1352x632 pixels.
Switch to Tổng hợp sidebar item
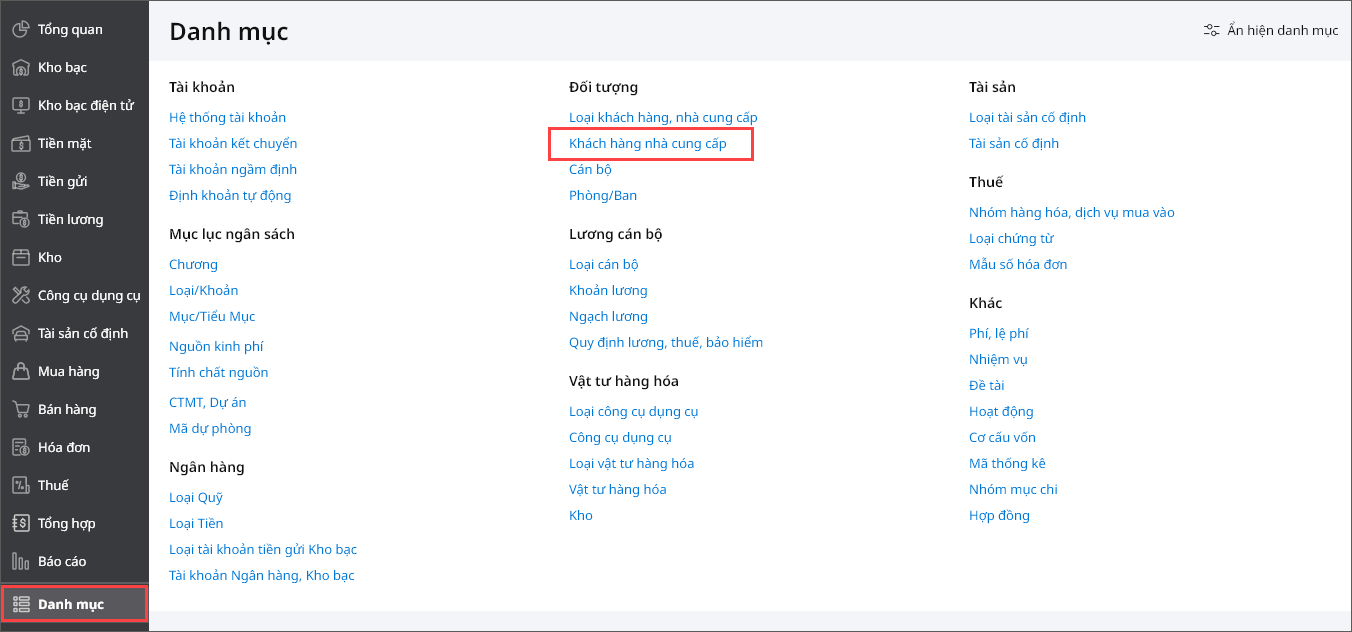66,524
